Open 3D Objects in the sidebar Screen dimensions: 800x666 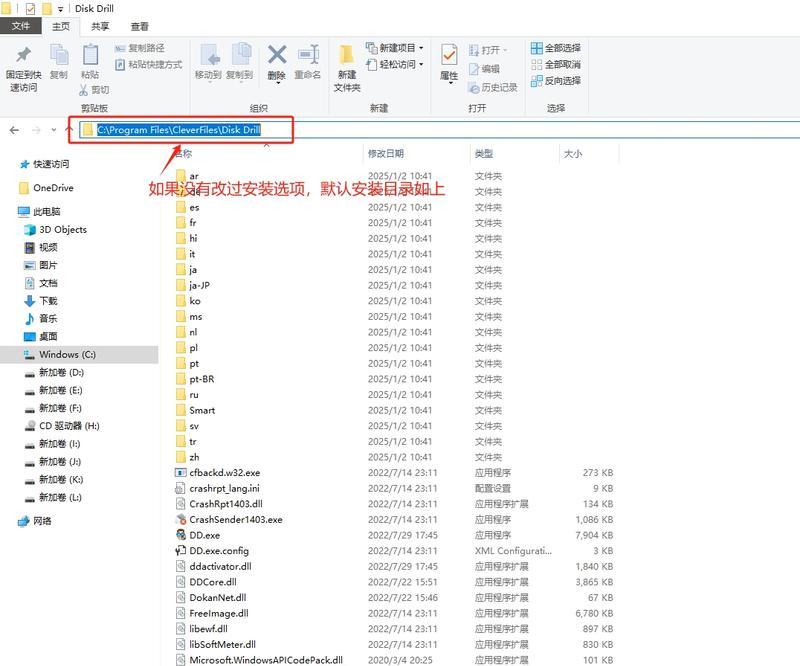click(x=56, y=230)
